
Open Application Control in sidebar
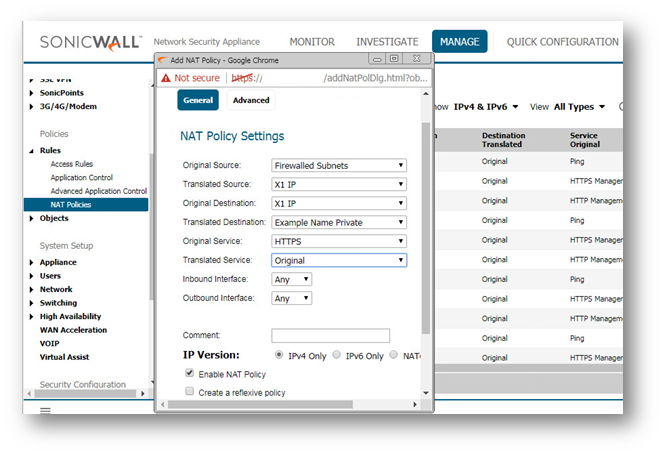(x=82, y=178)
